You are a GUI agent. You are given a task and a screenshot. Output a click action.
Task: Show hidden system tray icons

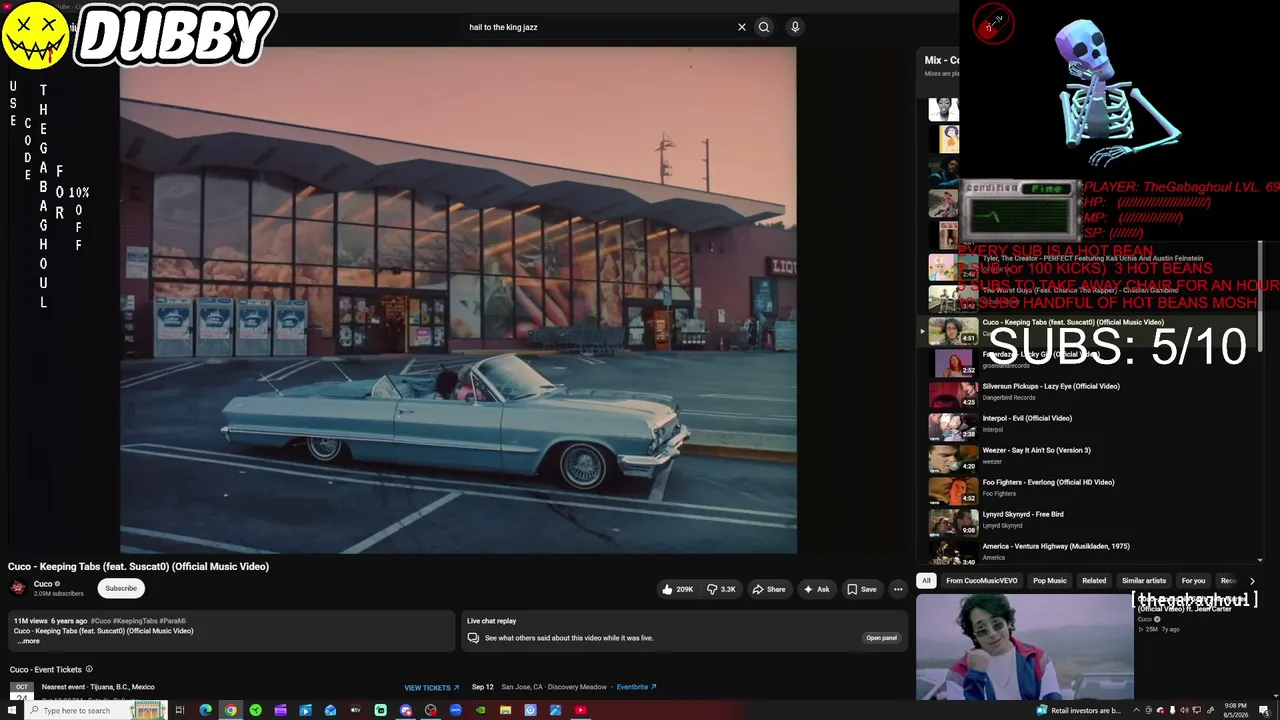pyautogui.click(x=1136, y=710)
